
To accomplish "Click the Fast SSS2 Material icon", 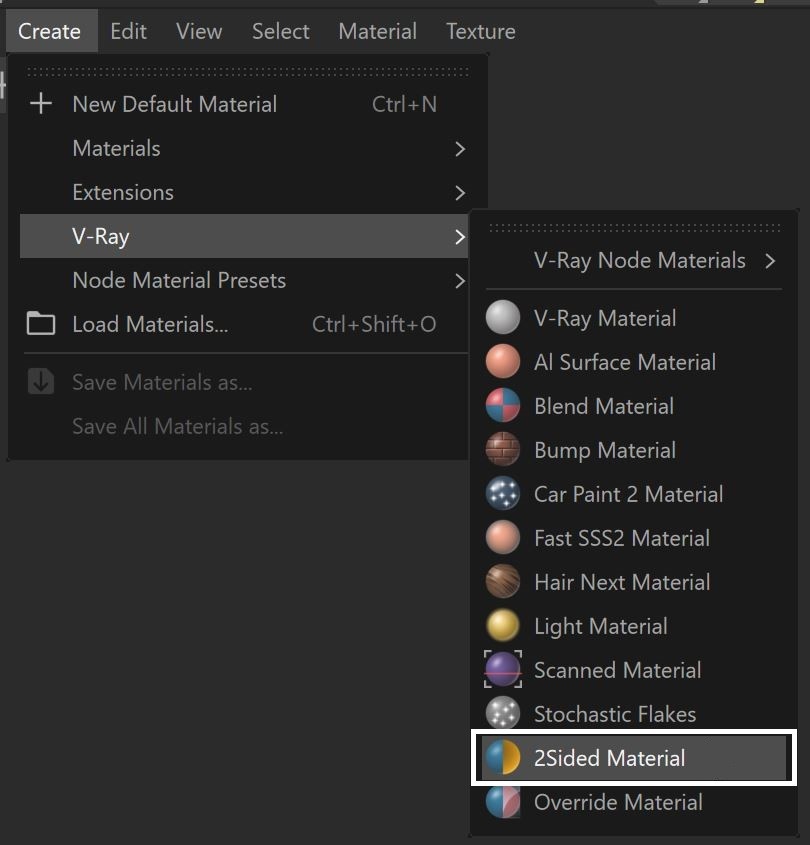I will pos(502,537).
